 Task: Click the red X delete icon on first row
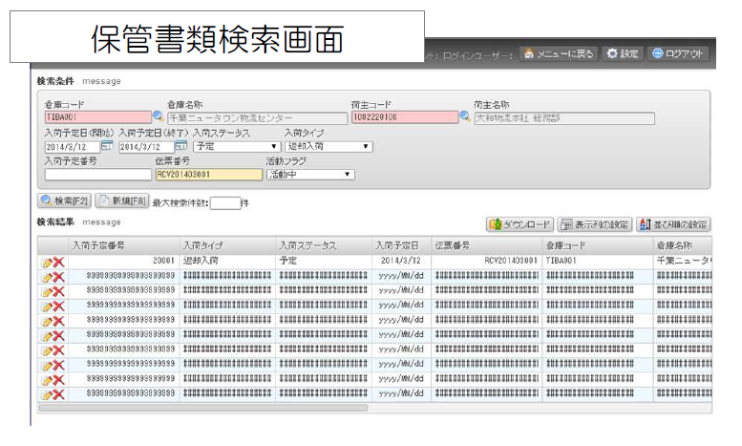58,262
